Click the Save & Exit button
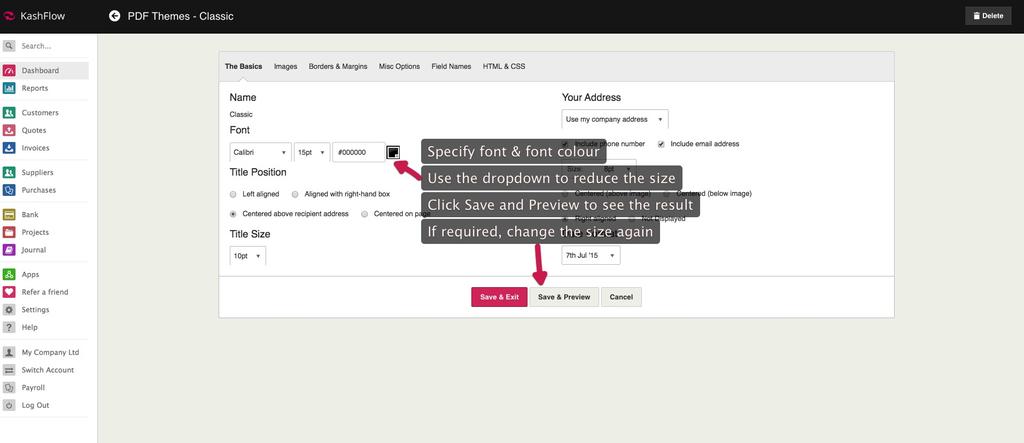Screen dimensions: 1024x443 pos(499,297)
